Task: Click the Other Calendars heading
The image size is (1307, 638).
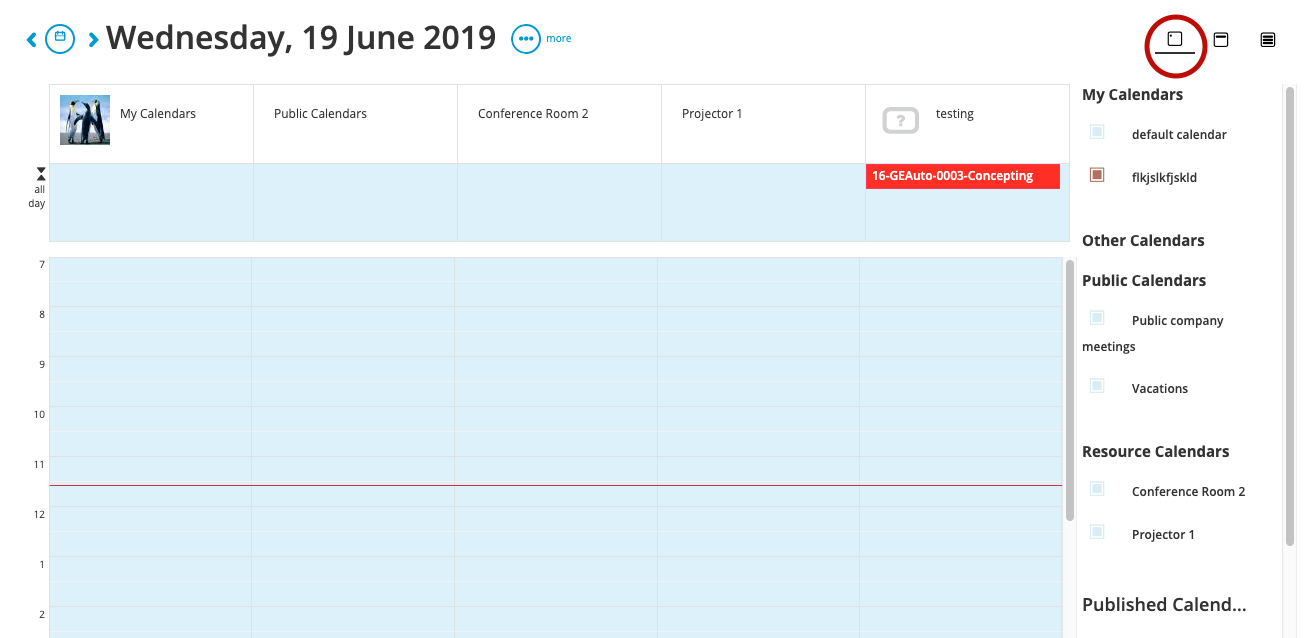Action: coord(1143,241)
